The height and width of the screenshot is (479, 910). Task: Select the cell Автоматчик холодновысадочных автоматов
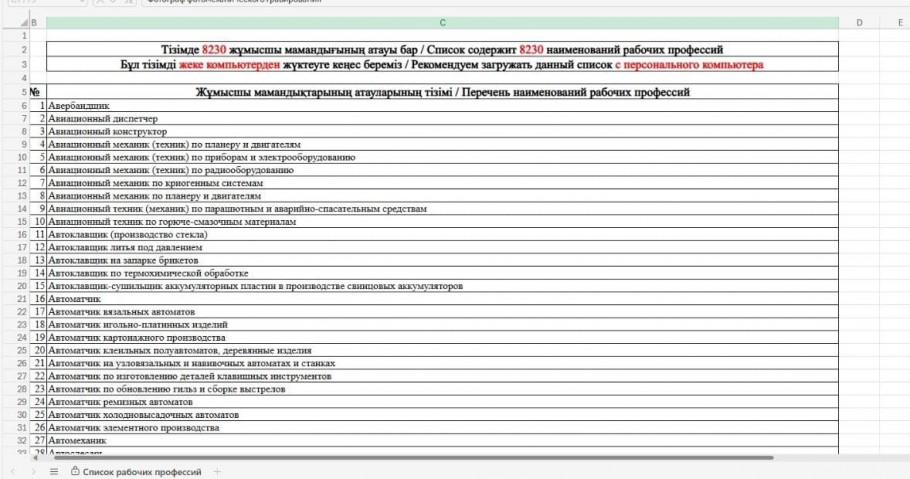pyautogui.click(x=442, y=415)
